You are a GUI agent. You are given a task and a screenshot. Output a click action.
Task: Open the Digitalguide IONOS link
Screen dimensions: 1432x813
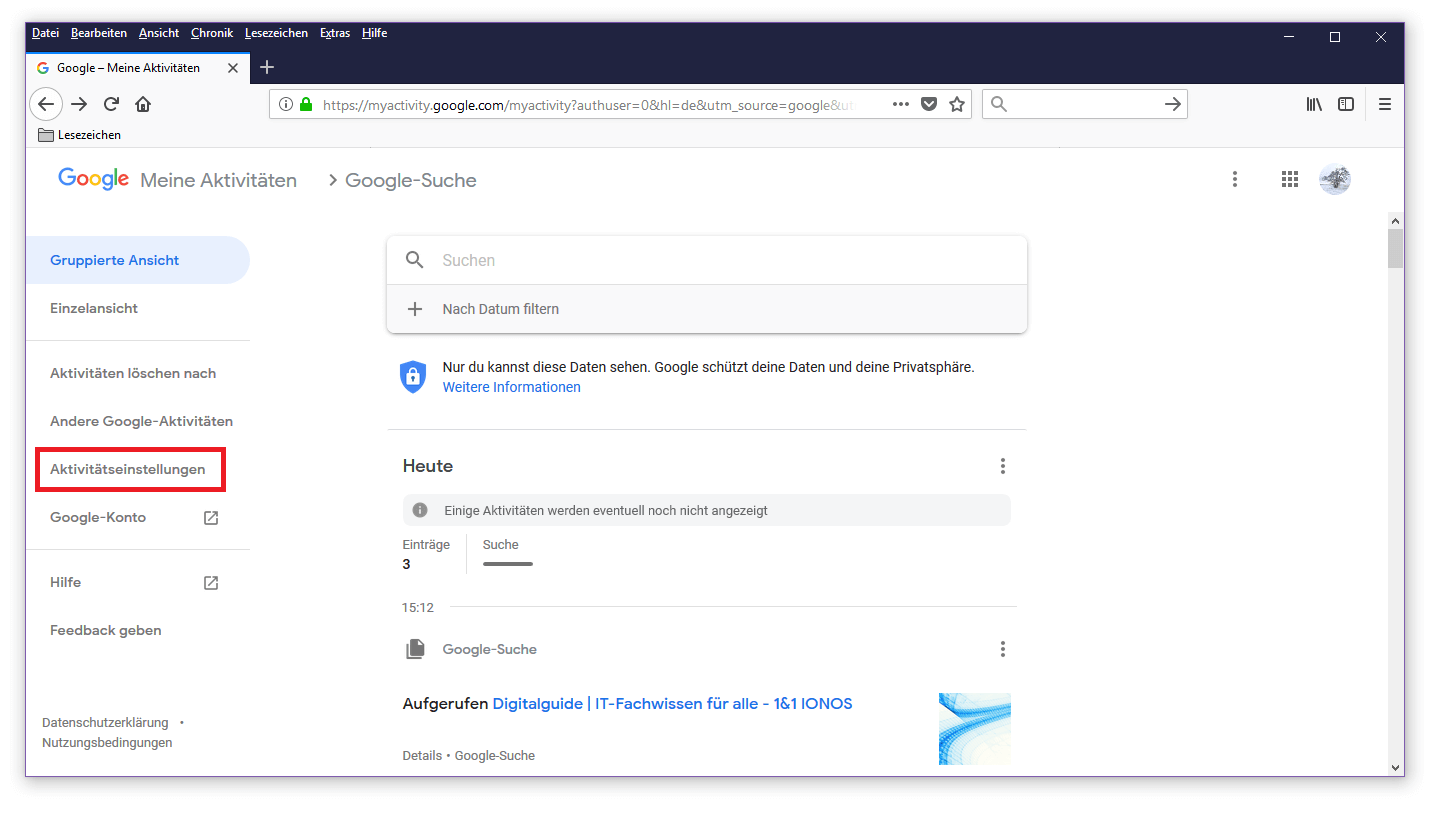click(672, 704)
